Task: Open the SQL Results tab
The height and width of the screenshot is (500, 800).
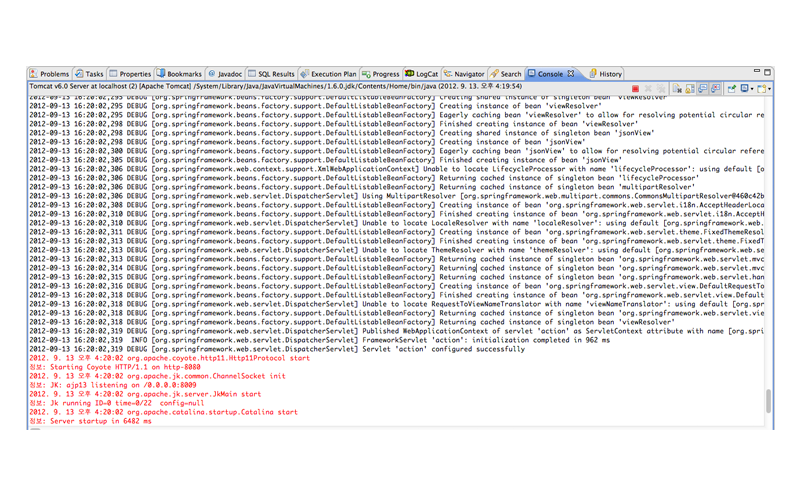Action: (x=271, y=74)
